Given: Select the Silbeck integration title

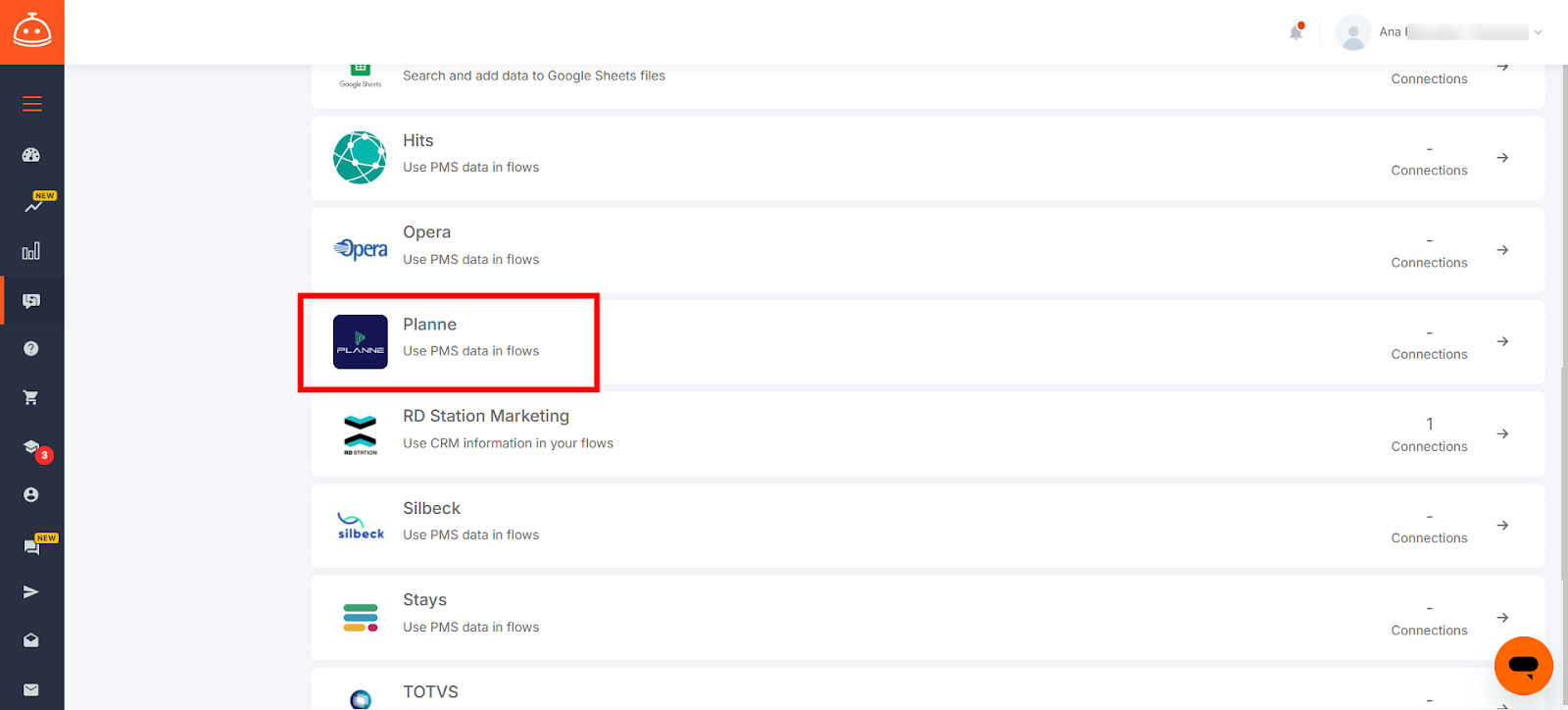Looking at the screenshot, I should click(432, 508).
